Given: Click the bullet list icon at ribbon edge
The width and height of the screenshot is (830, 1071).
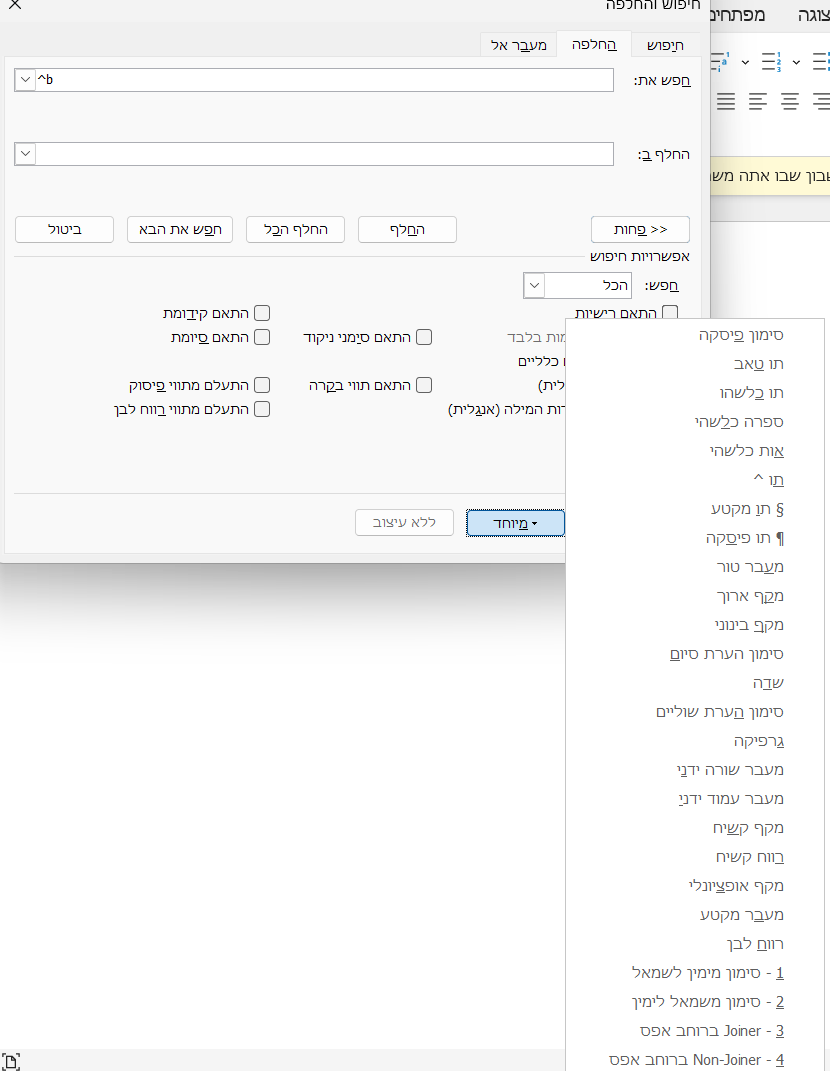Looking at the screenshot, I should click(x=821, y=62).
